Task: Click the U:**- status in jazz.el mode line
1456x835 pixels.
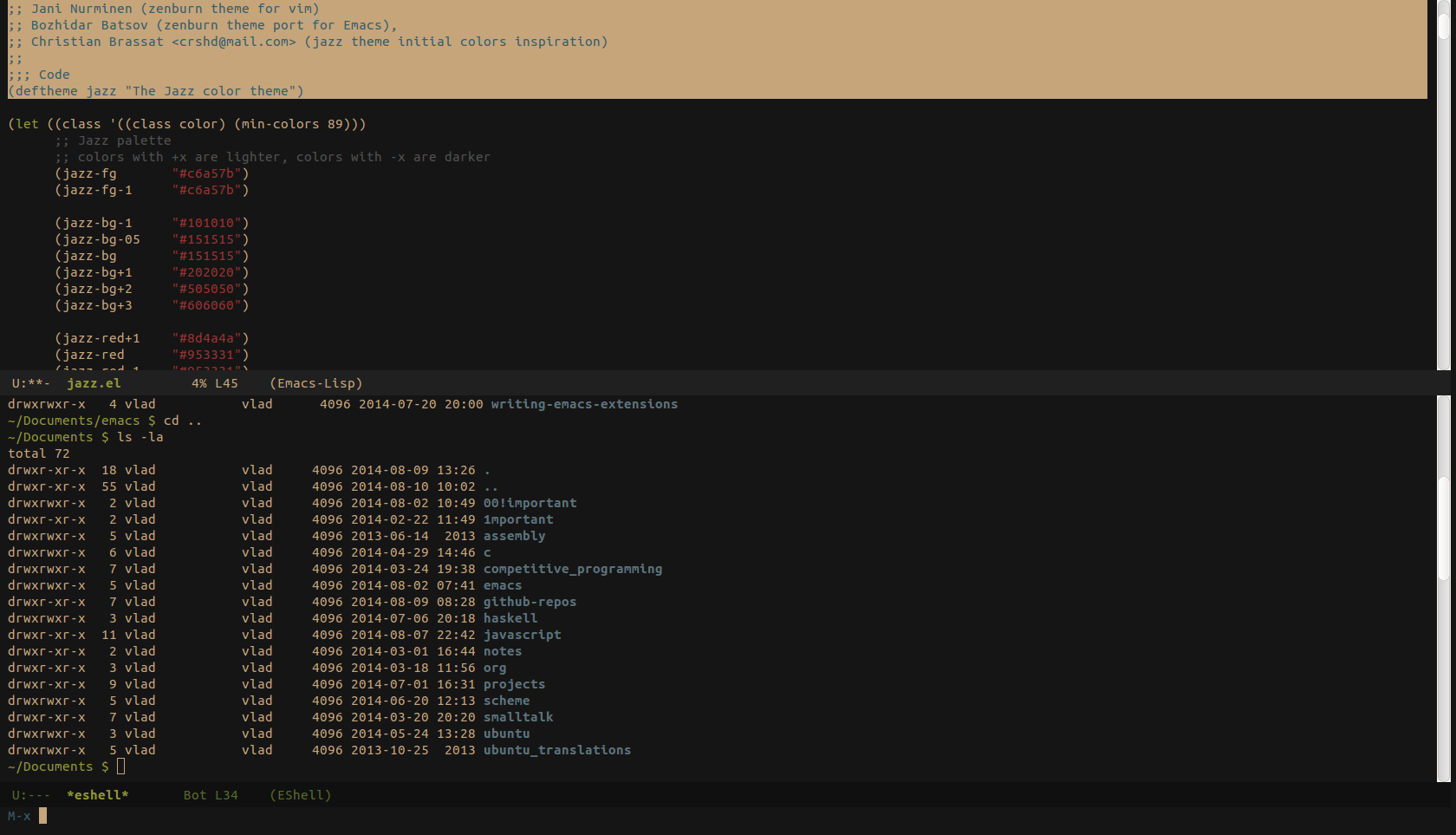Action: (x=31, y=383)
